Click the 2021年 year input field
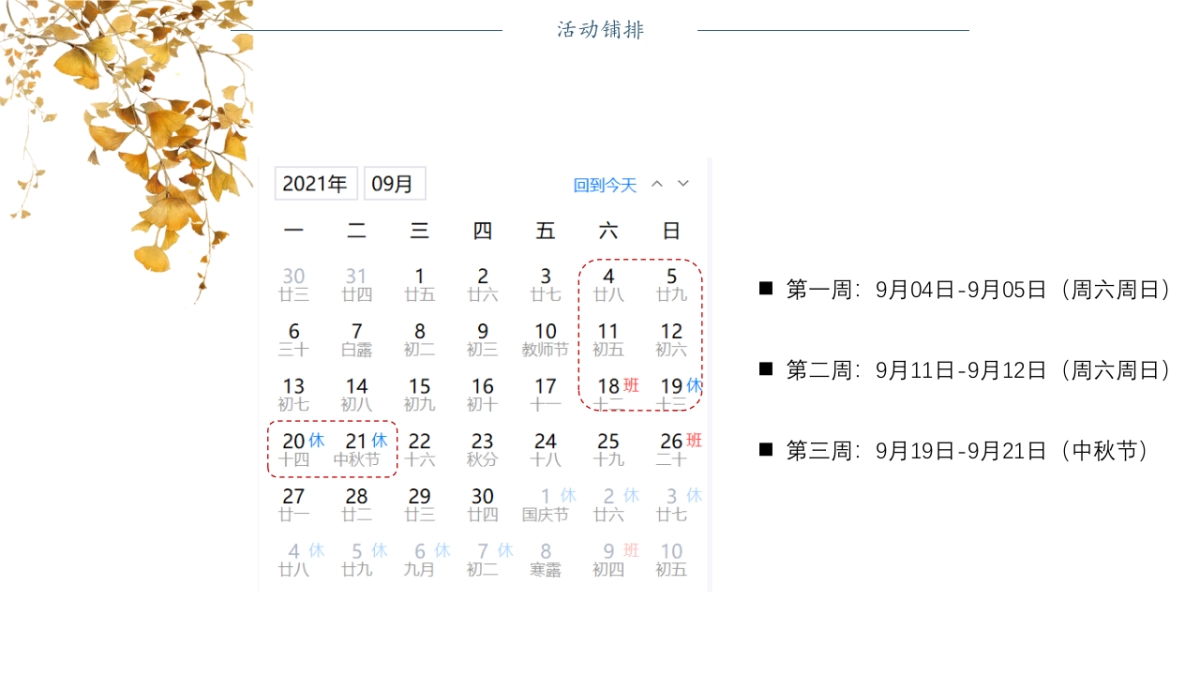The image size is (1200, 675). [315, 183]
